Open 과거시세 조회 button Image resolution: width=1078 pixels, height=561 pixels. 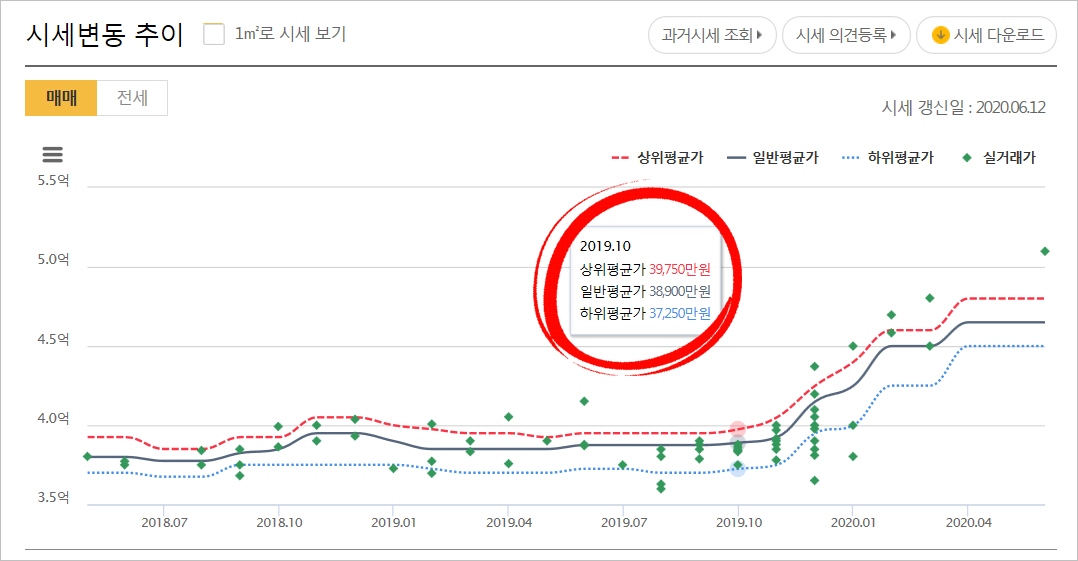[x=712, y=35]
